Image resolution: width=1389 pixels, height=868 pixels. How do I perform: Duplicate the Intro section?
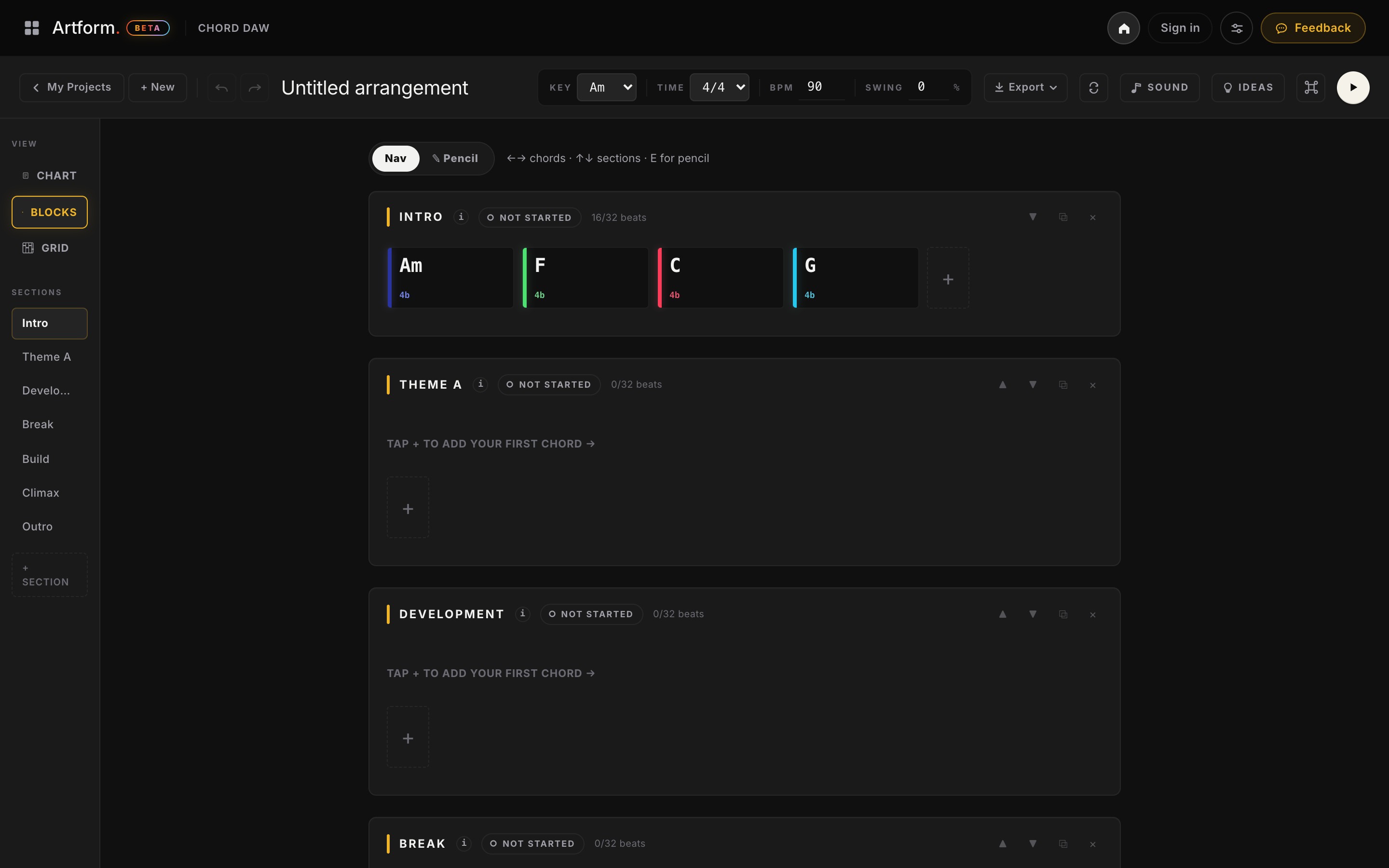point(1063,217)
